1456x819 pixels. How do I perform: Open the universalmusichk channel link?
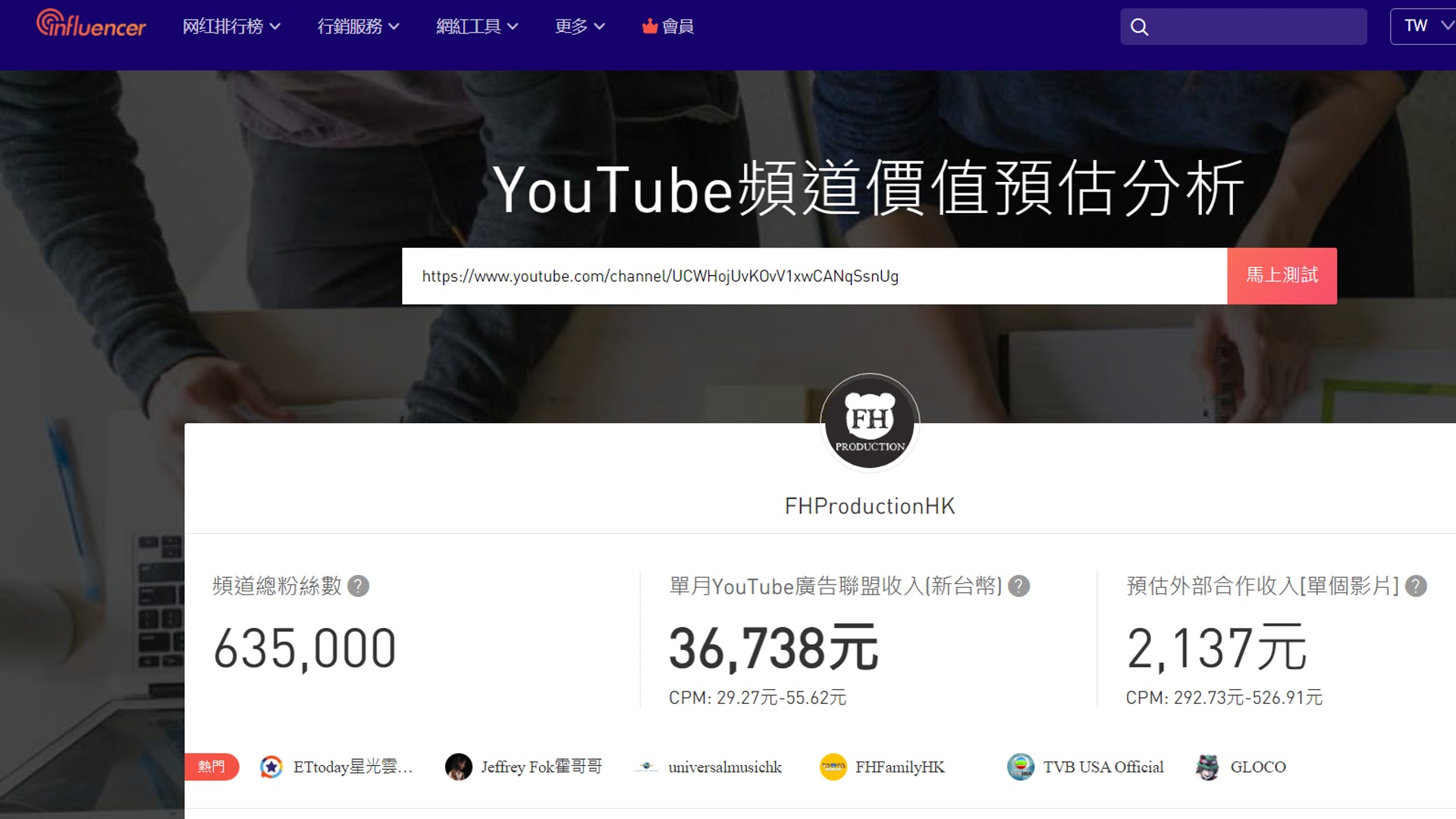[724, 767]
